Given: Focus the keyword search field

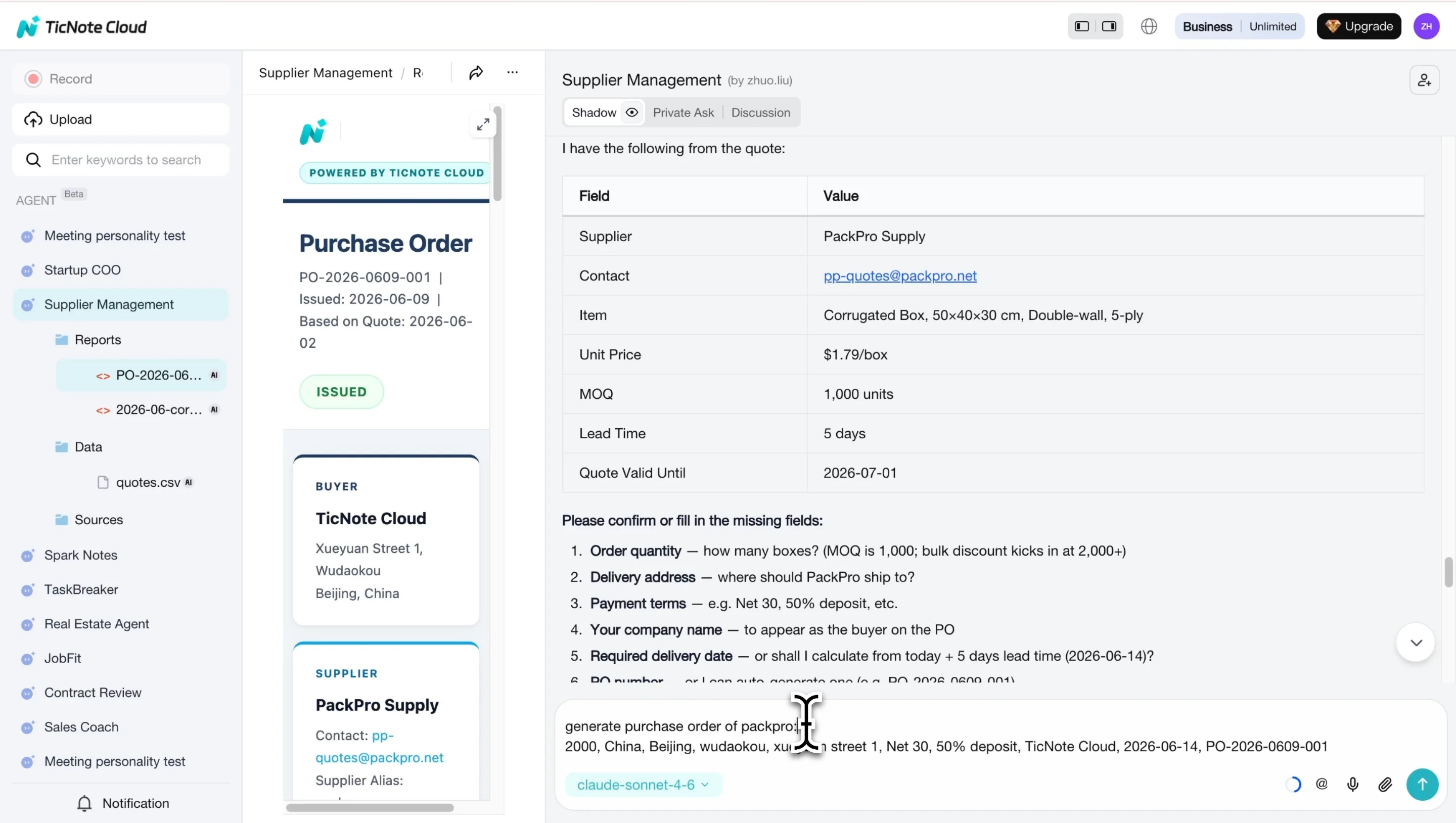Looking at the screenshot, I should (x=120, y=160).
